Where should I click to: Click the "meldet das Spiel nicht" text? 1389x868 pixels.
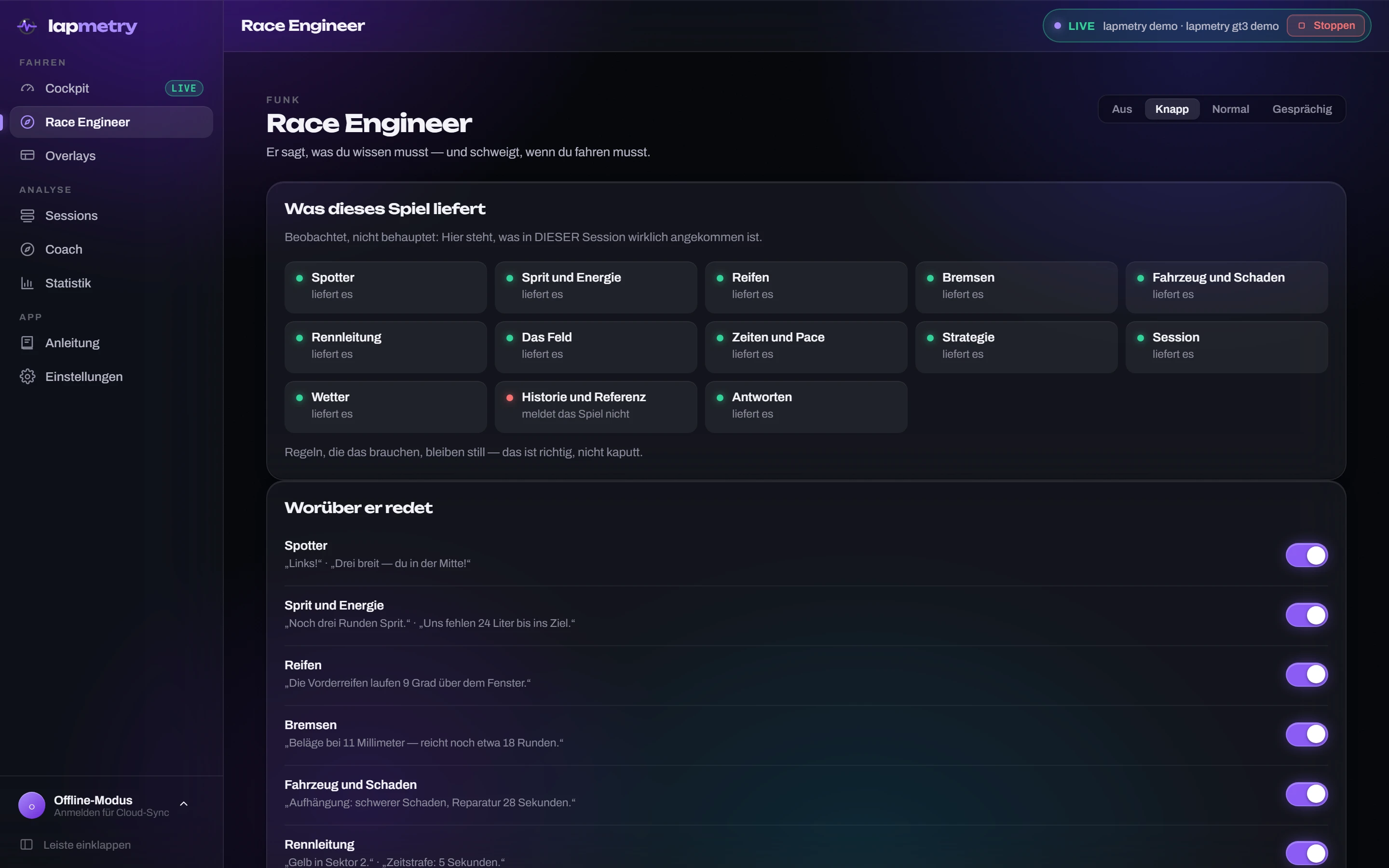(575, 414)
